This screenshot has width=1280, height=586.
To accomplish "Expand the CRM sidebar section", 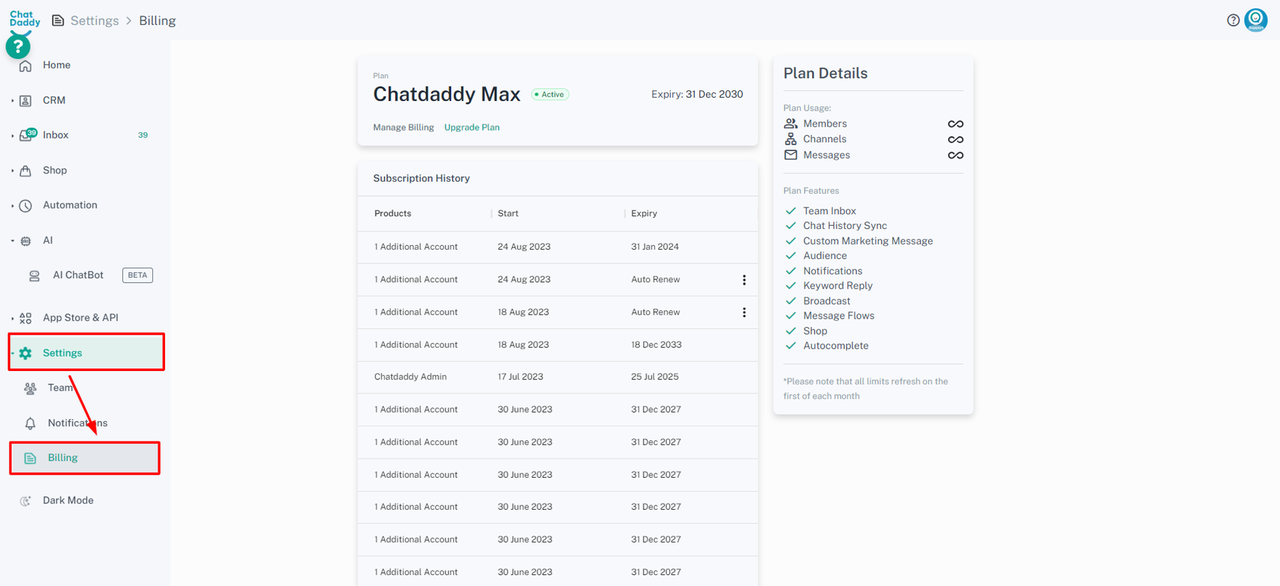I will (53, 100).
